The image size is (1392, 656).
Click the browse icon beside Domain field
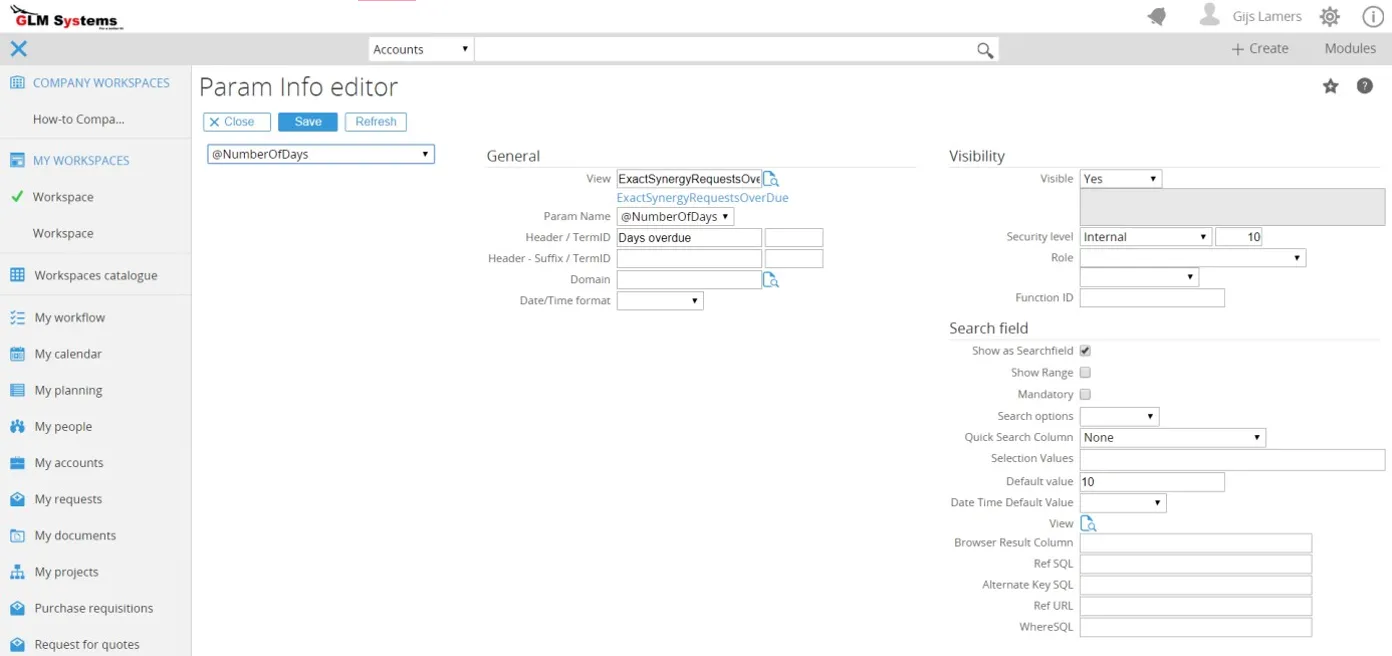pos(771,280)
